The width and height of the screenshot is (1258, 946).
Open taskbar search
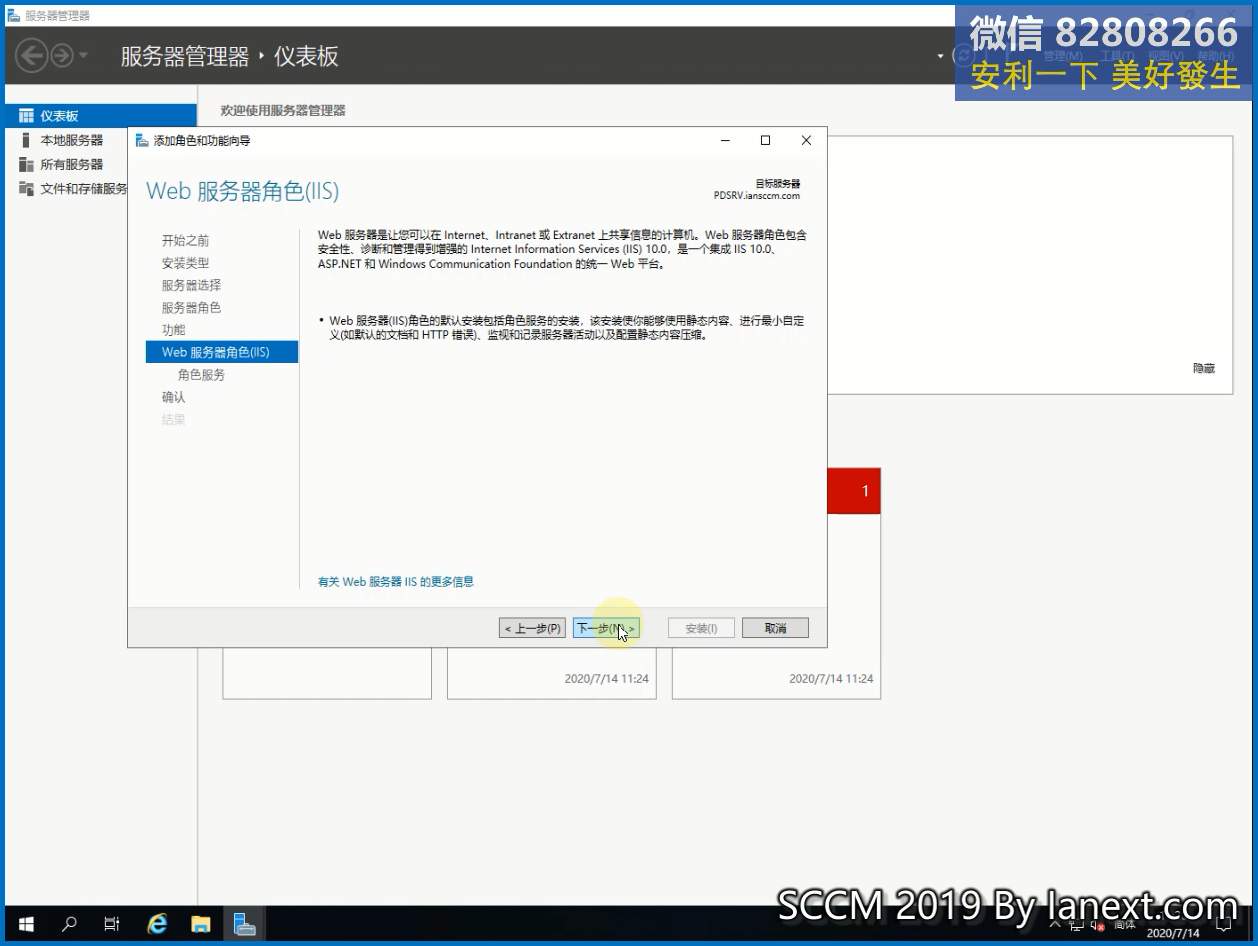[69, 925]
